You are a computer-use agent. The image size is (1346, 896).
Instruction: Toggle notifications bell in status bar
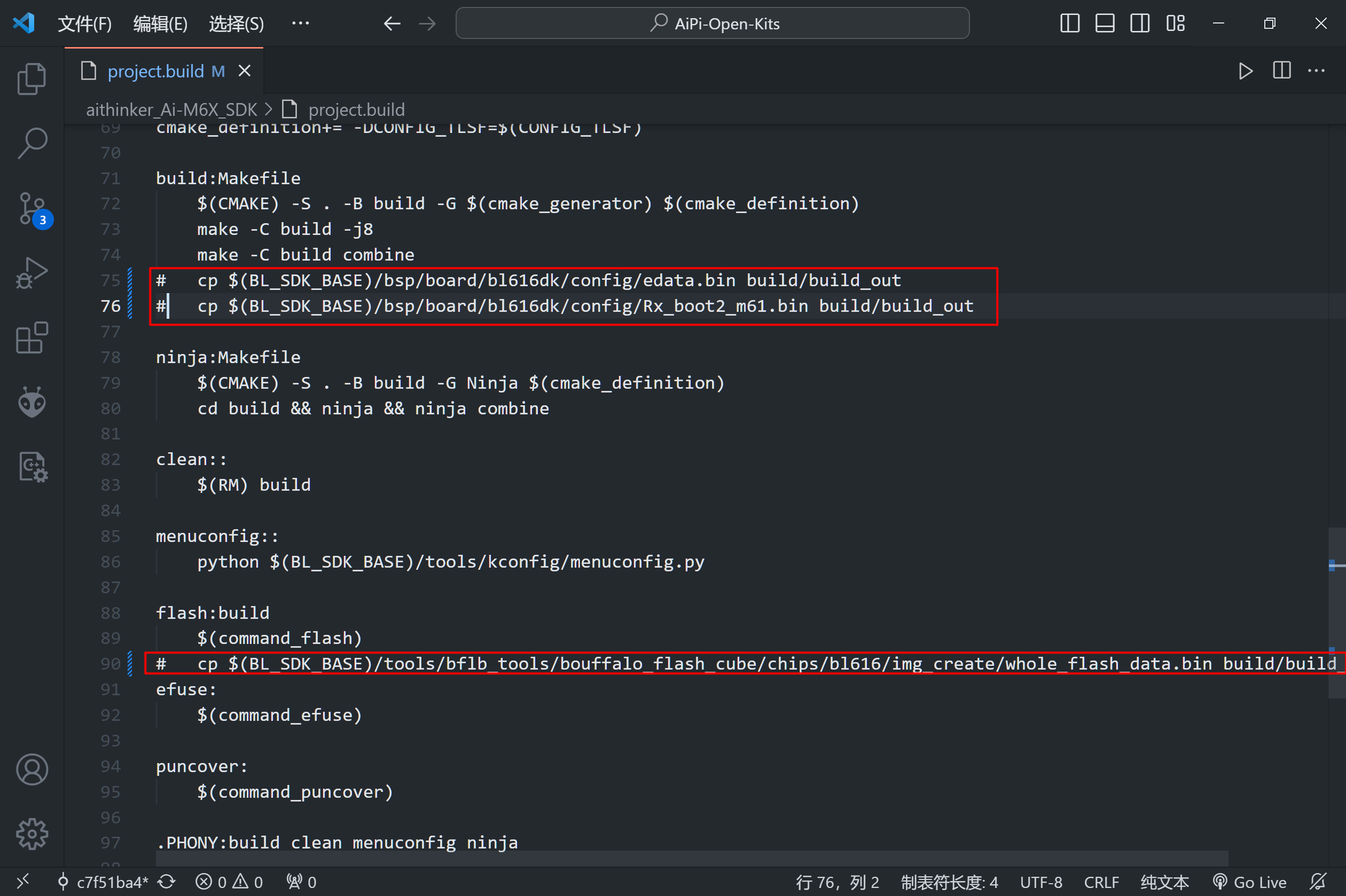tap(1319, 882)
